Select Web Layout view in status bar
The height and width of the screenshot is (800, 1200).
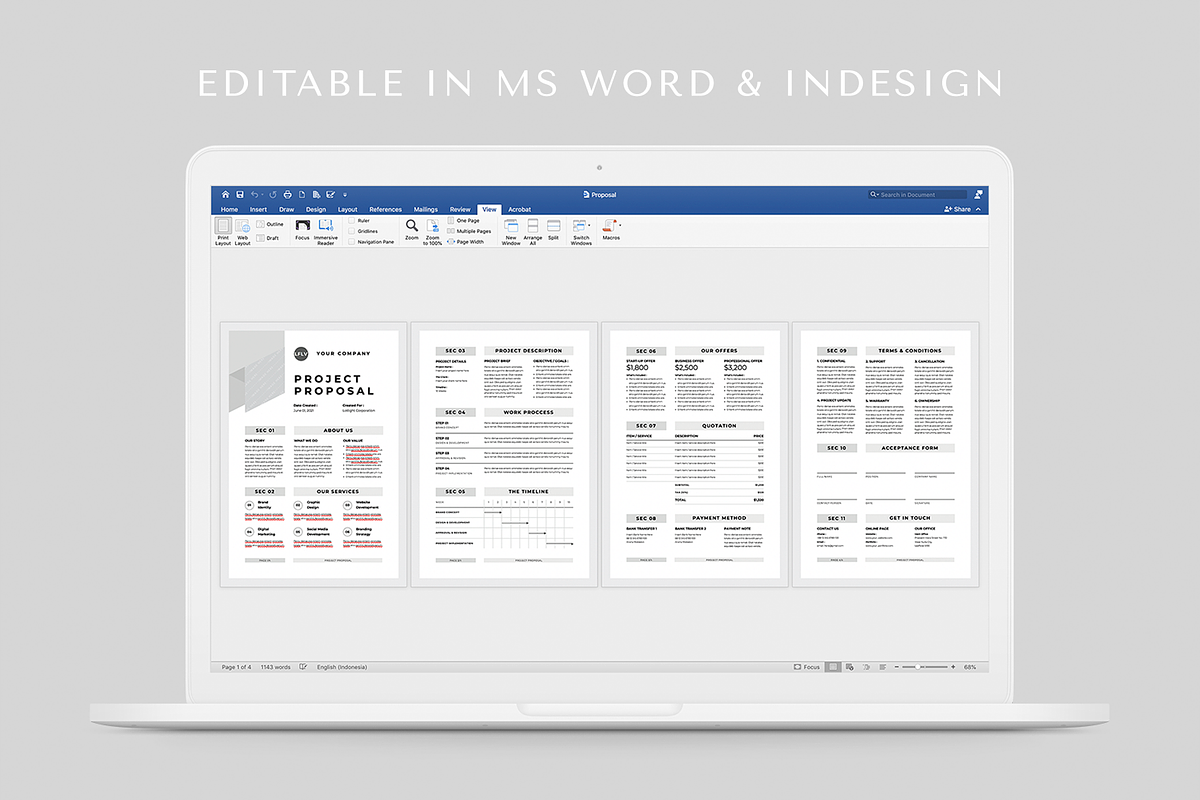tap(851, 667)
